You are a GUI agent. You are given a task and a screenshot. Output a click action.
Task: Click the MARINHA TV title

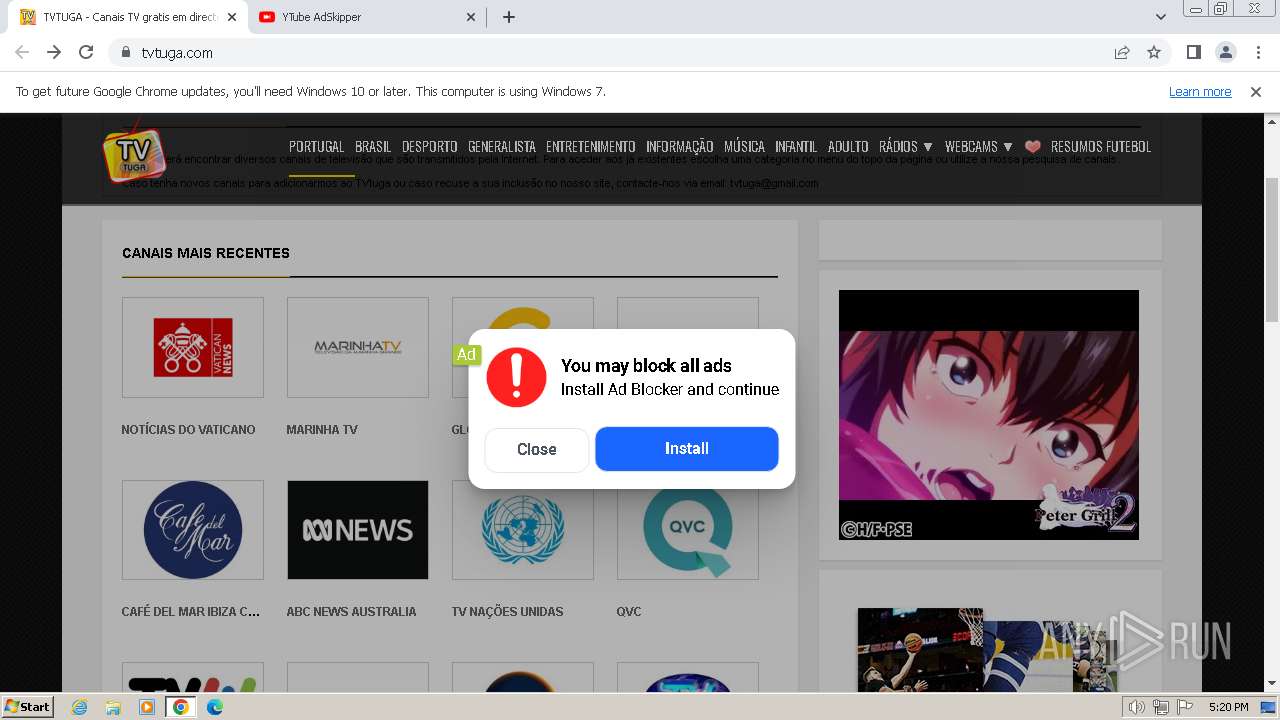(x=322, y=429)
